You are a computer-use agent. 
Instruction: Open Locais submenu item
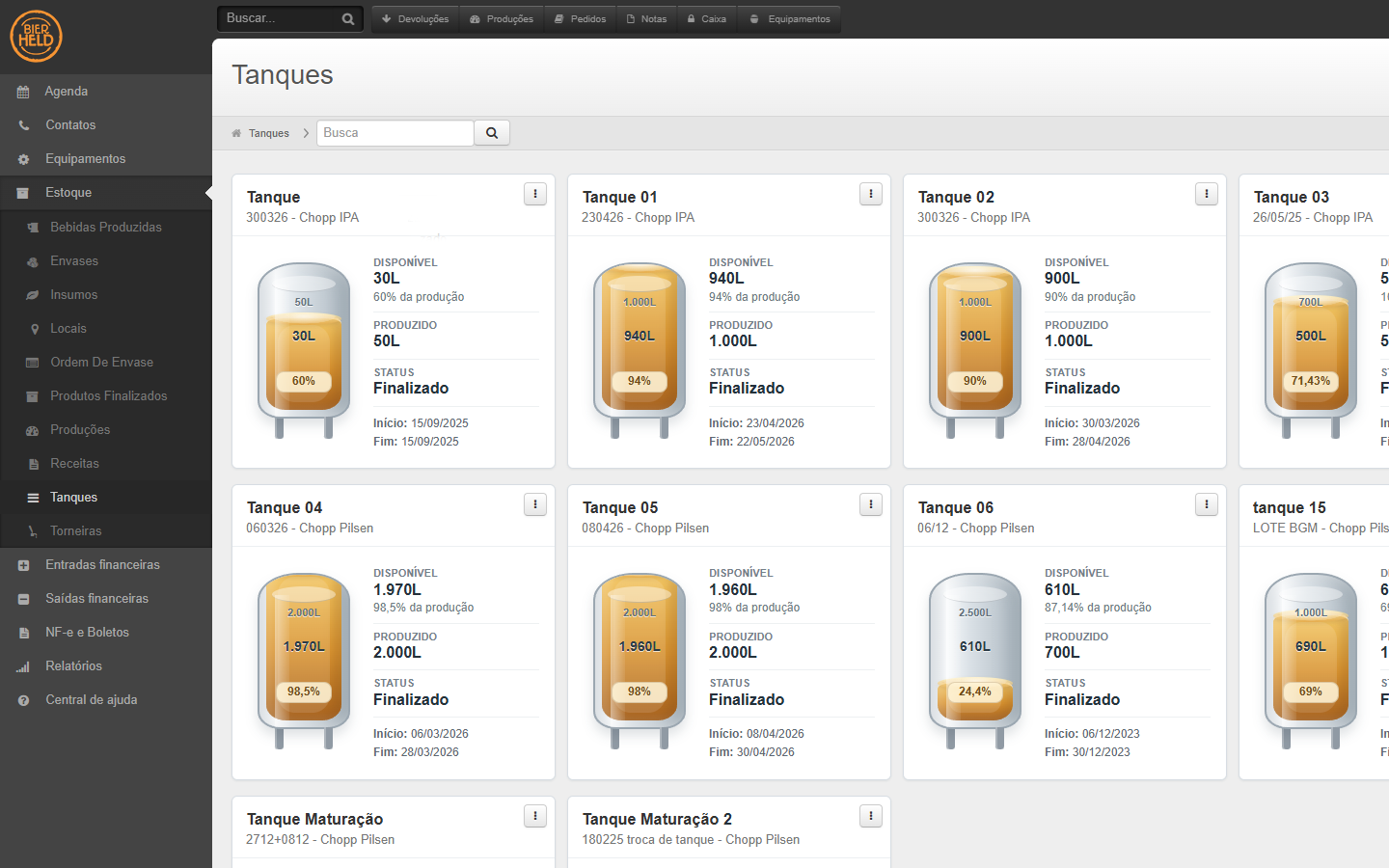click(106, 329)
